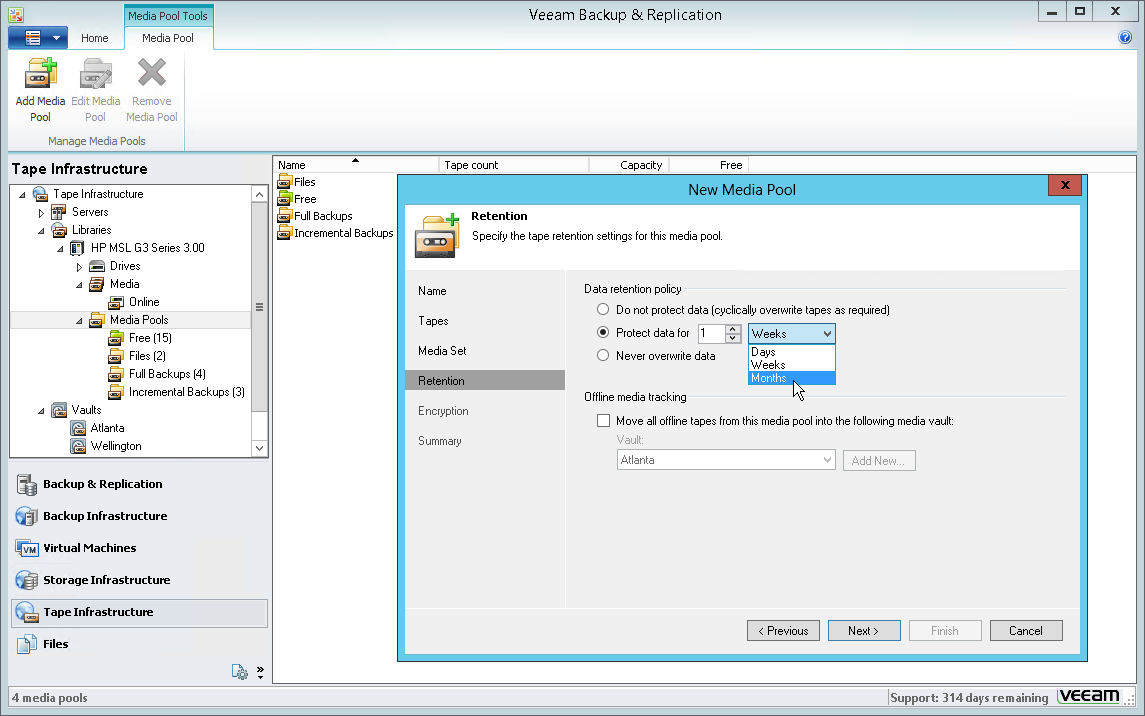Collapse the Media Pools tree node

coord(79,321)
